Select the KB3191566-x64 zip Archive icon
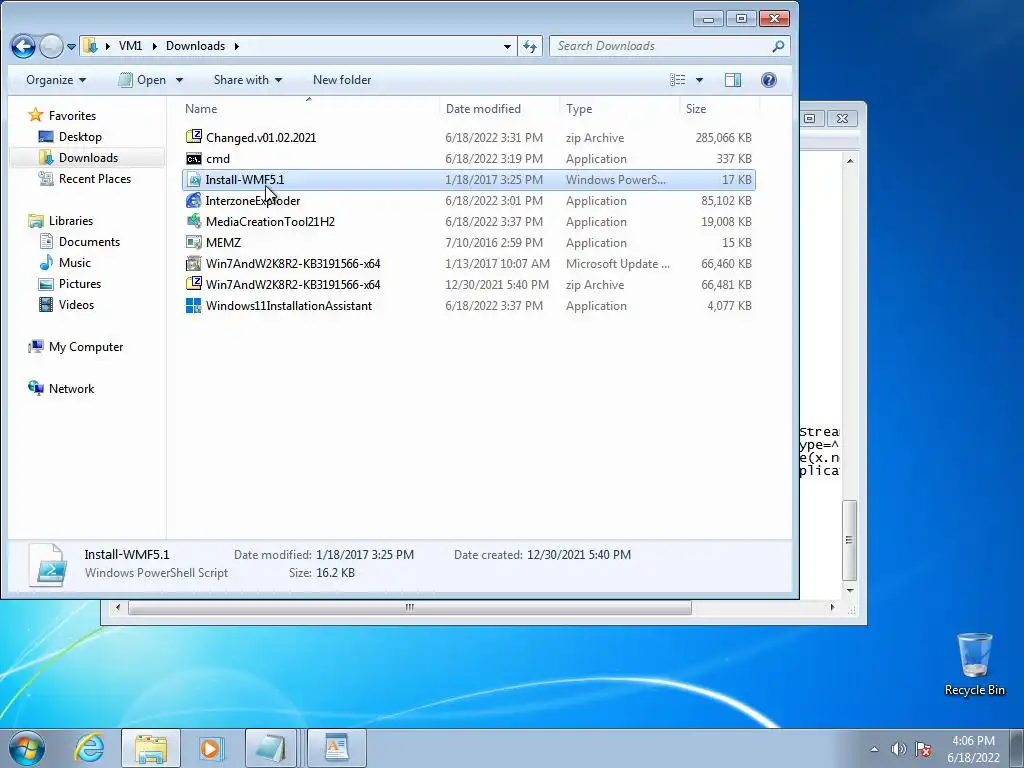 pos(193,284)
